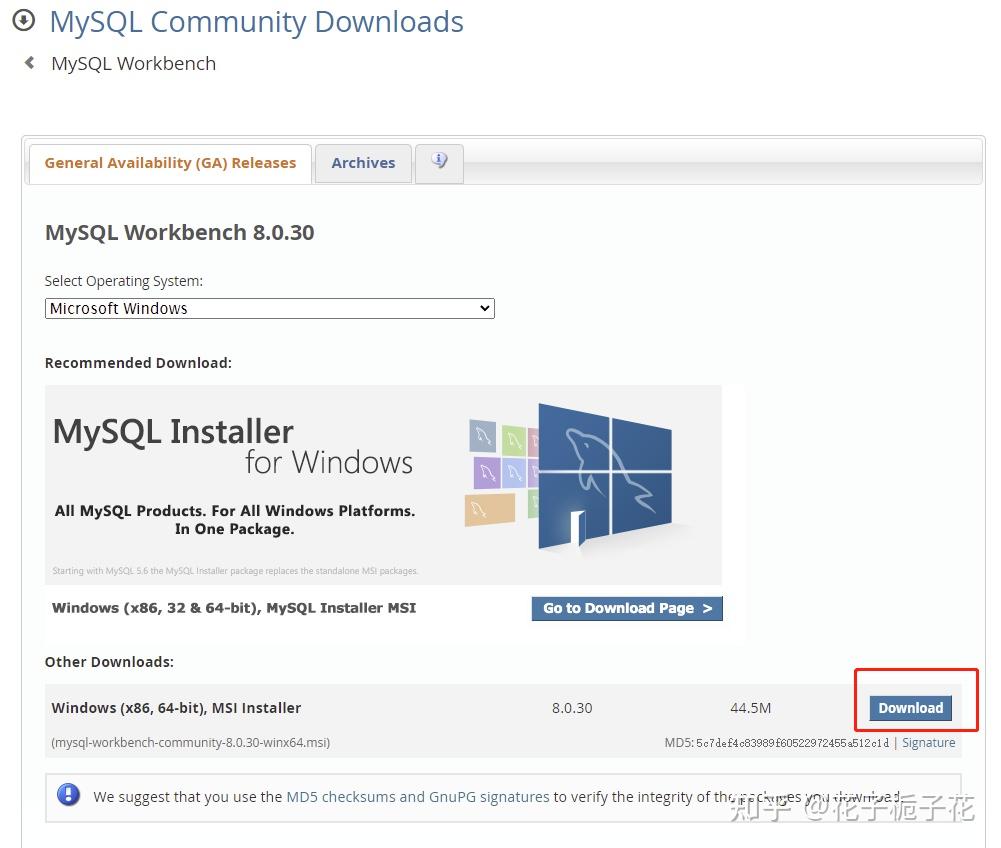This screenshot has width=1001, height=848.
Task: Click the blue info icon in the checksum suggestion box
Action: point(69,795)
